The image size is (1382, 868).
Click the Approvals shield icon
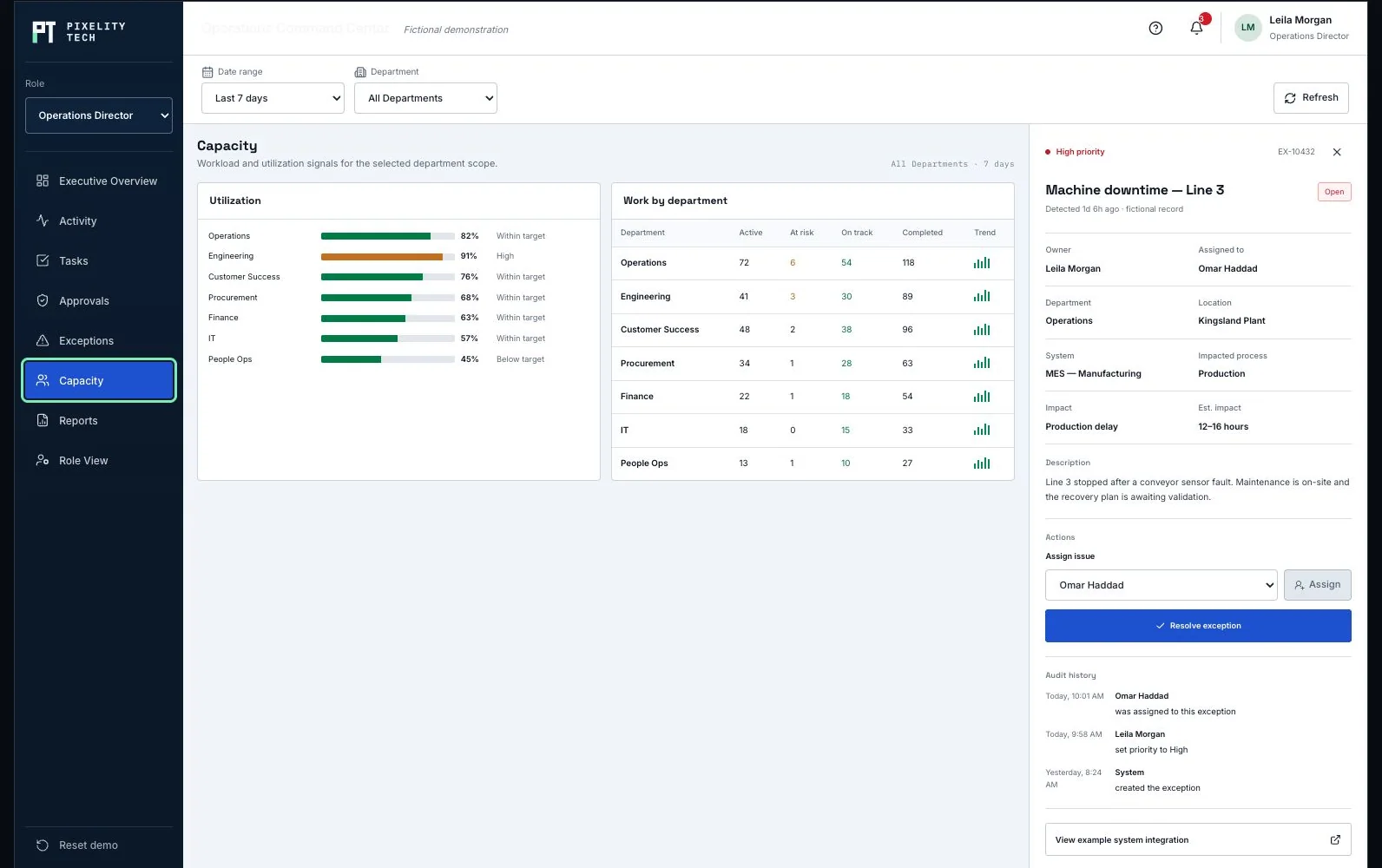pos(43,300)
